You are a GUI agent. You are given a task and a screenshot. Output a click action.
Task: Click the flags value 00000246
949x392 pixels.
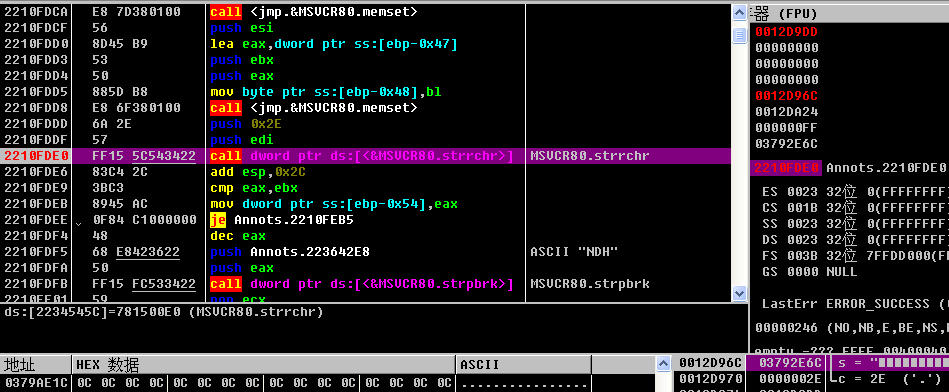pyautogui.click(x=786, y=328)
